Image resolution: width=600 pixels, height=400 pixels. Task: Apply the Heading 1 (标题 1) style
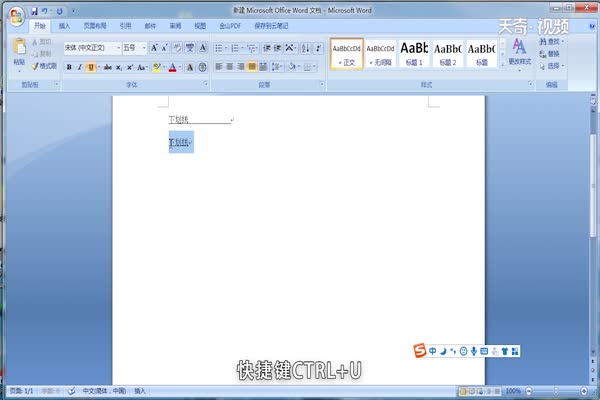(x=414, y=52)
